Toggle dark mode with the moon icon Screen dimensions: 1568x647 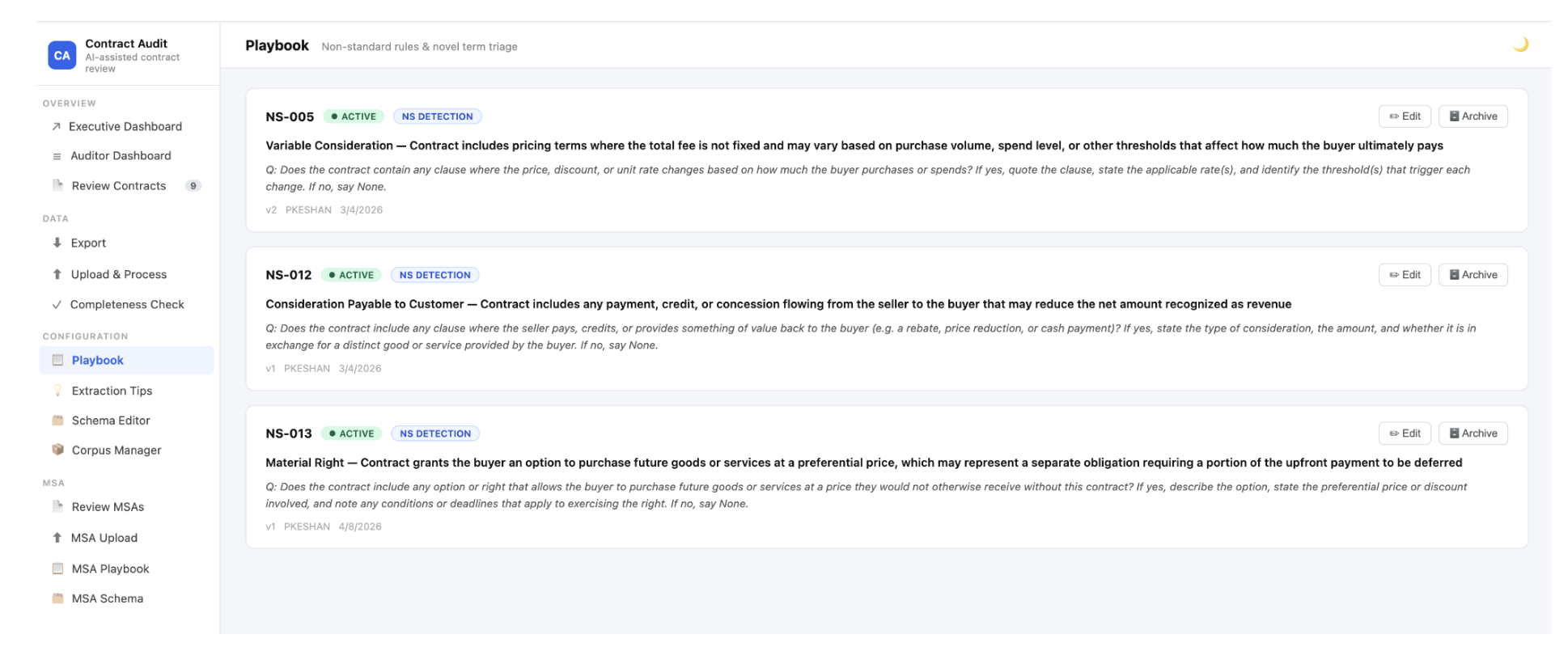1520,44
